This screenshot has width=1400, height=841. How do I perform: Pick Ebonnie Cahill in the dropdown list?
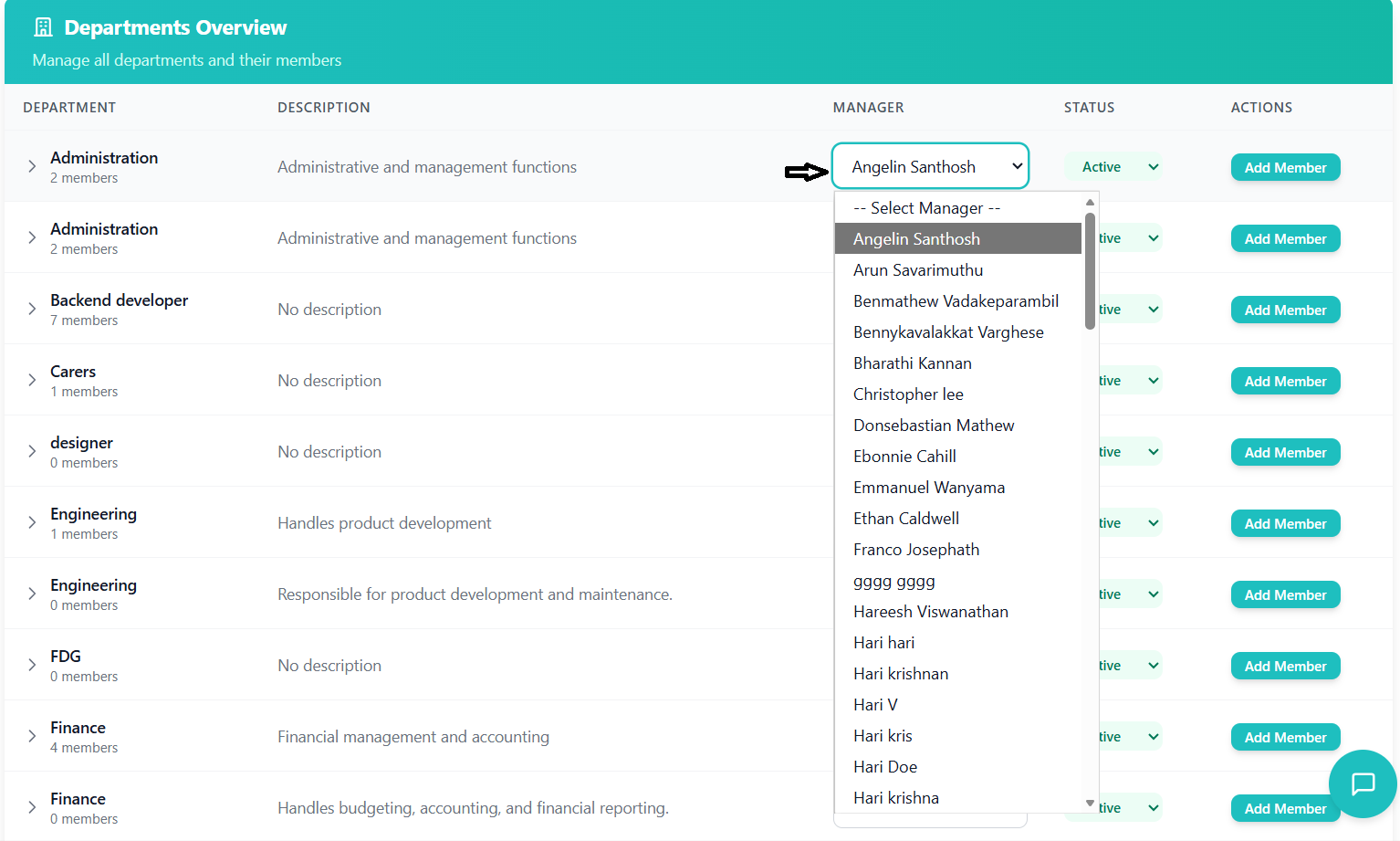904,457
